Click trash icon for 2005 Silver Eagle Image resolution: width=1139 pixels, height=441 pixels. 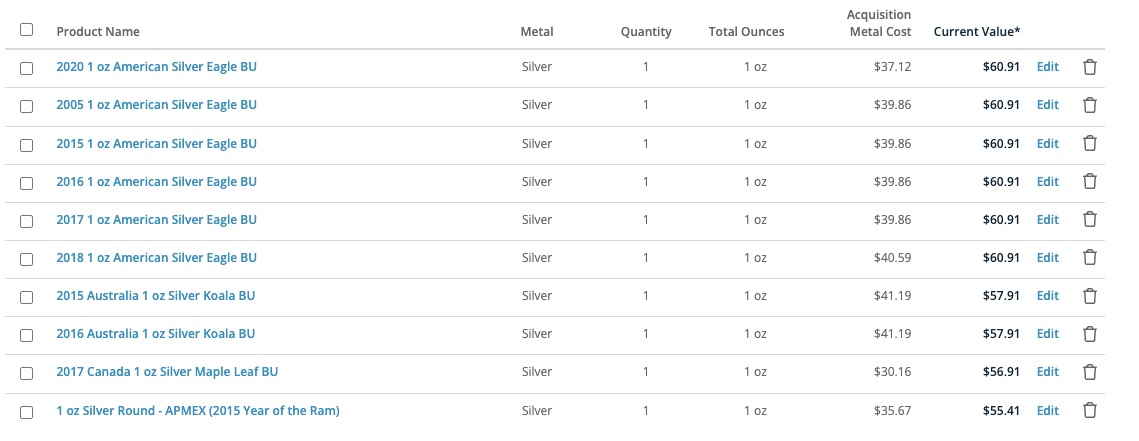(x=1090, y=105)
